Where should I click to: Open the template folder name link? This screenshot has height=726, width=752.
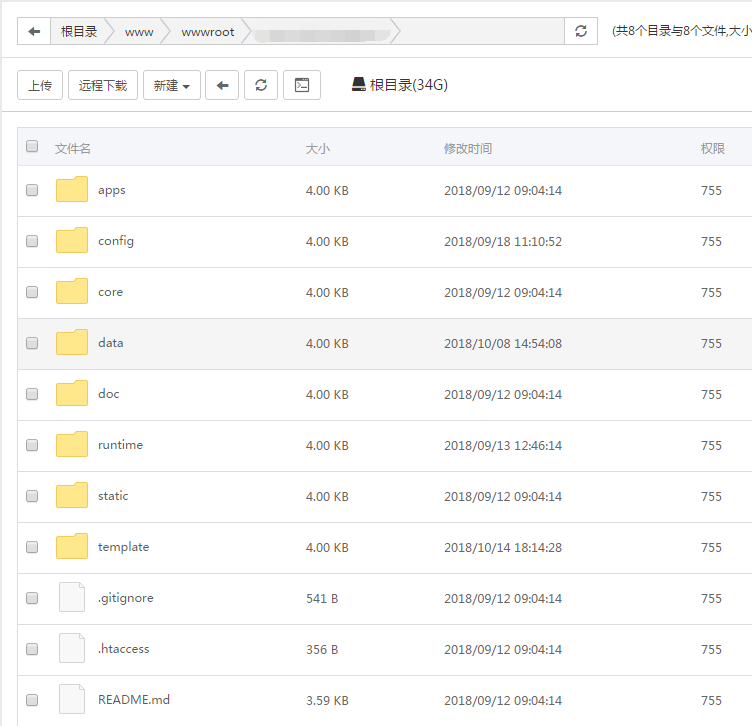pyautogui.click(x=123, y=547)
